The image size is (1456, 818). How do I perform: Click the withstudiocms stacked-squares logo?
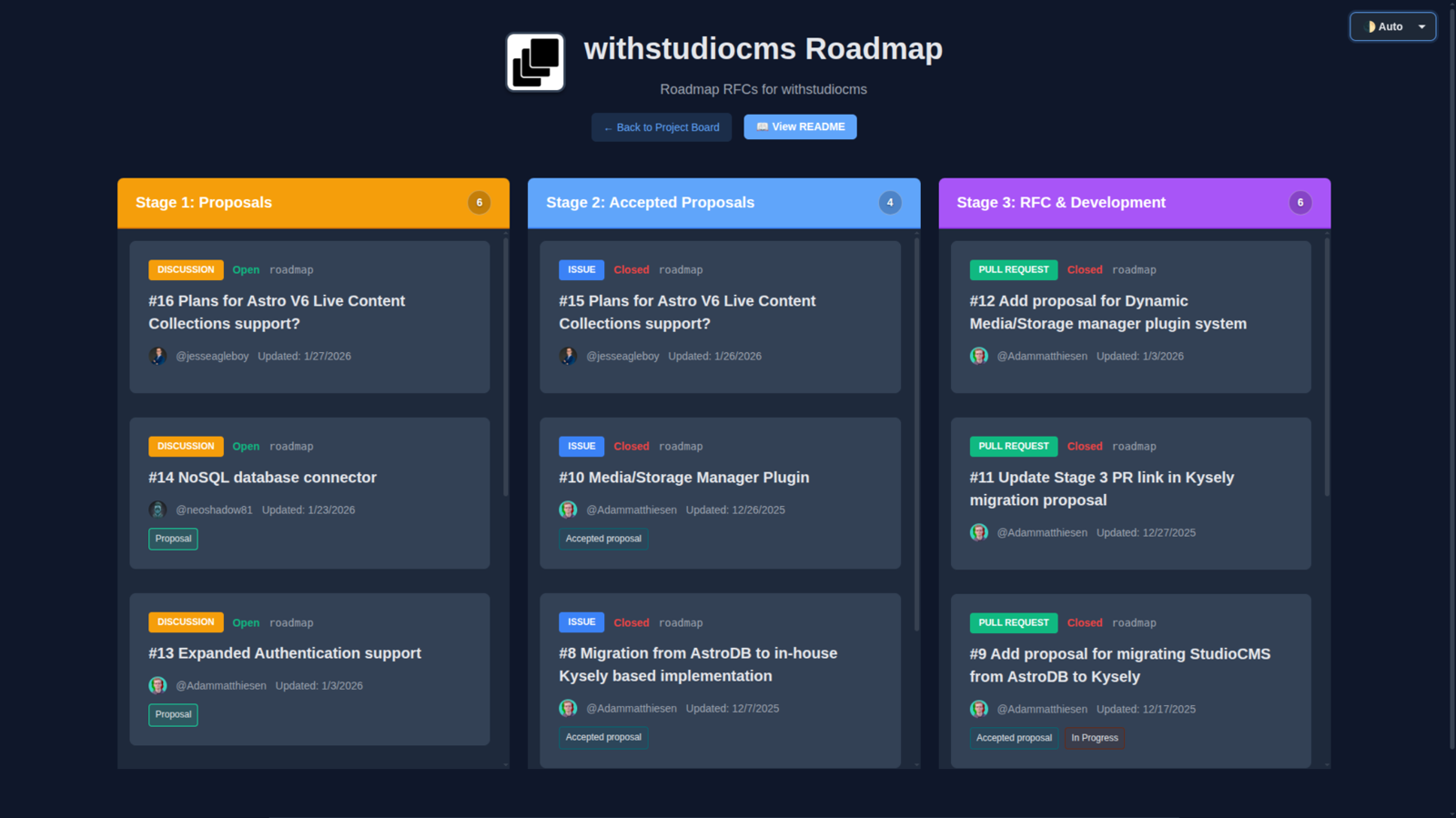(x=535, y=62)
